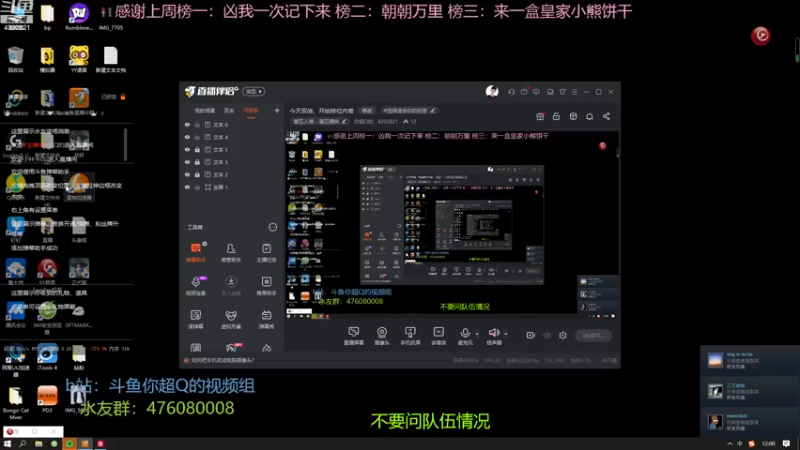Add 摄像头 camera source
Image resolution: width=800 pixels, height=450 pixels.
pyautogui.click(x=382, y=336)
